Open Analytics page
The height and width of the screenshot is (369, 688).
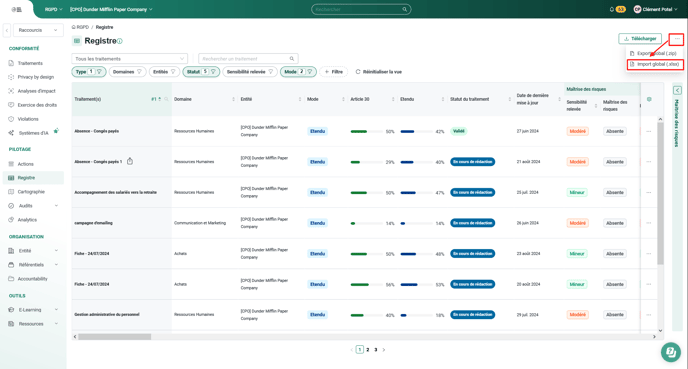click(x=27, y=220)
